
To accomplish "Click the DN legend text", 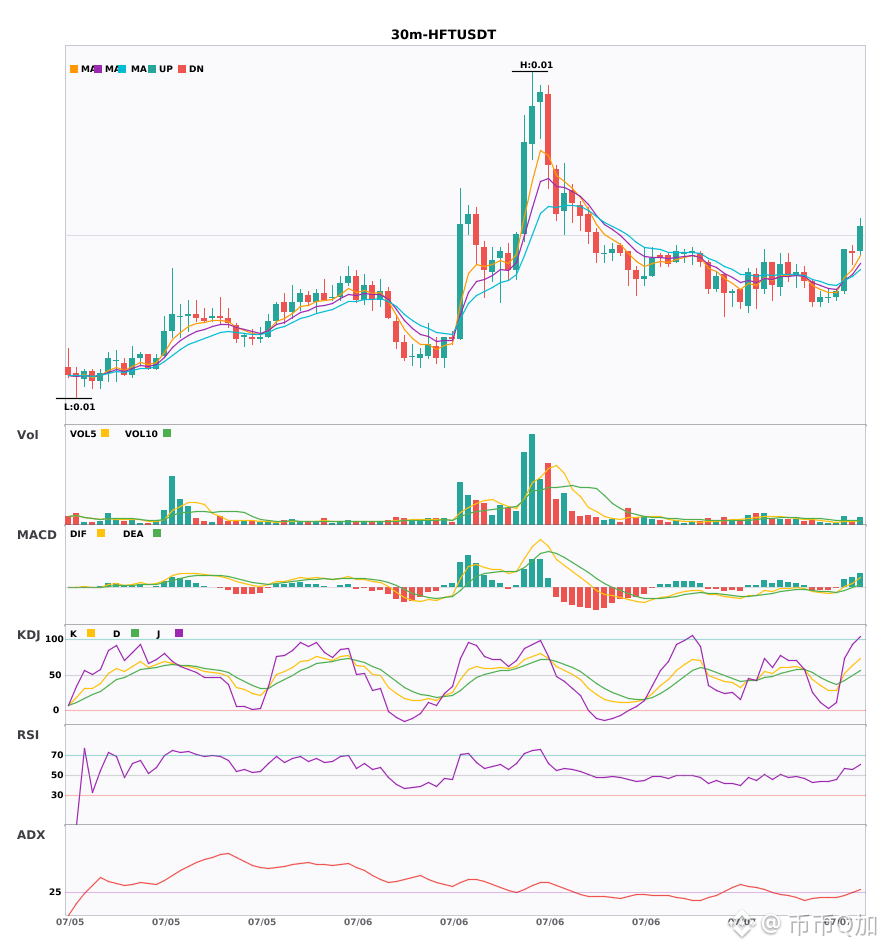I will tap(196, 69).
